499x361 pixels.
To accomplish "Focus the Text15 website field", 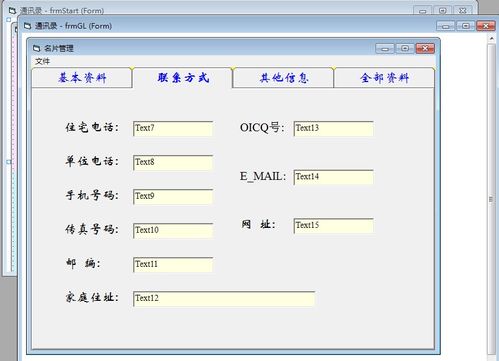I will [333, 226].
